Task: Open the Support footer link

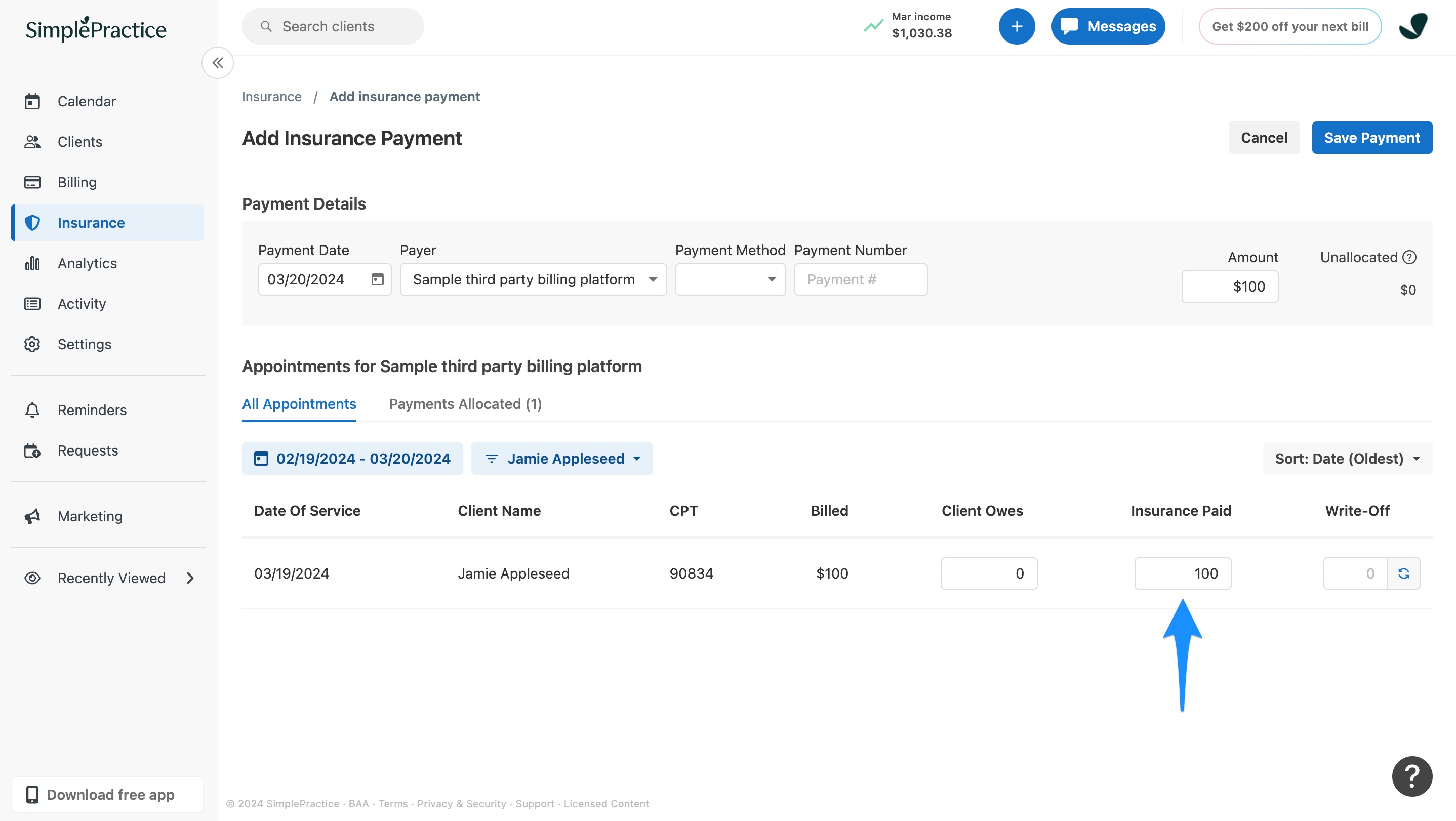Action: [x=535, y=803]
